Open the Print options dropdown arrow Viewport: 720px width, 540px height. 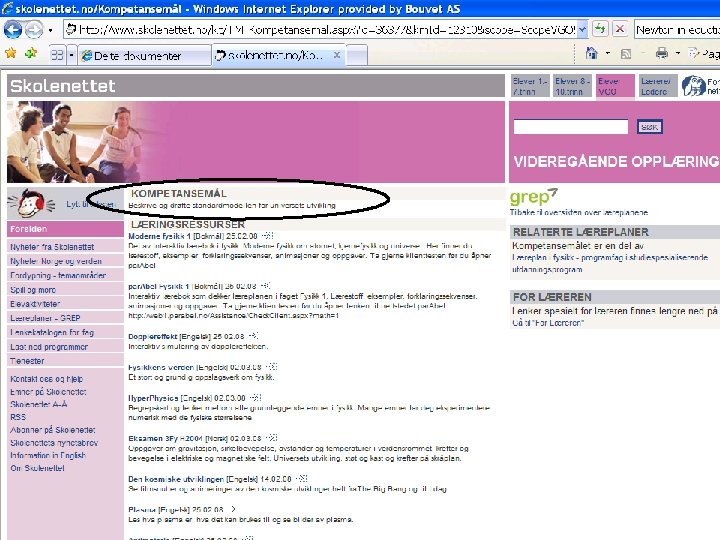click(x=678, y=54)
